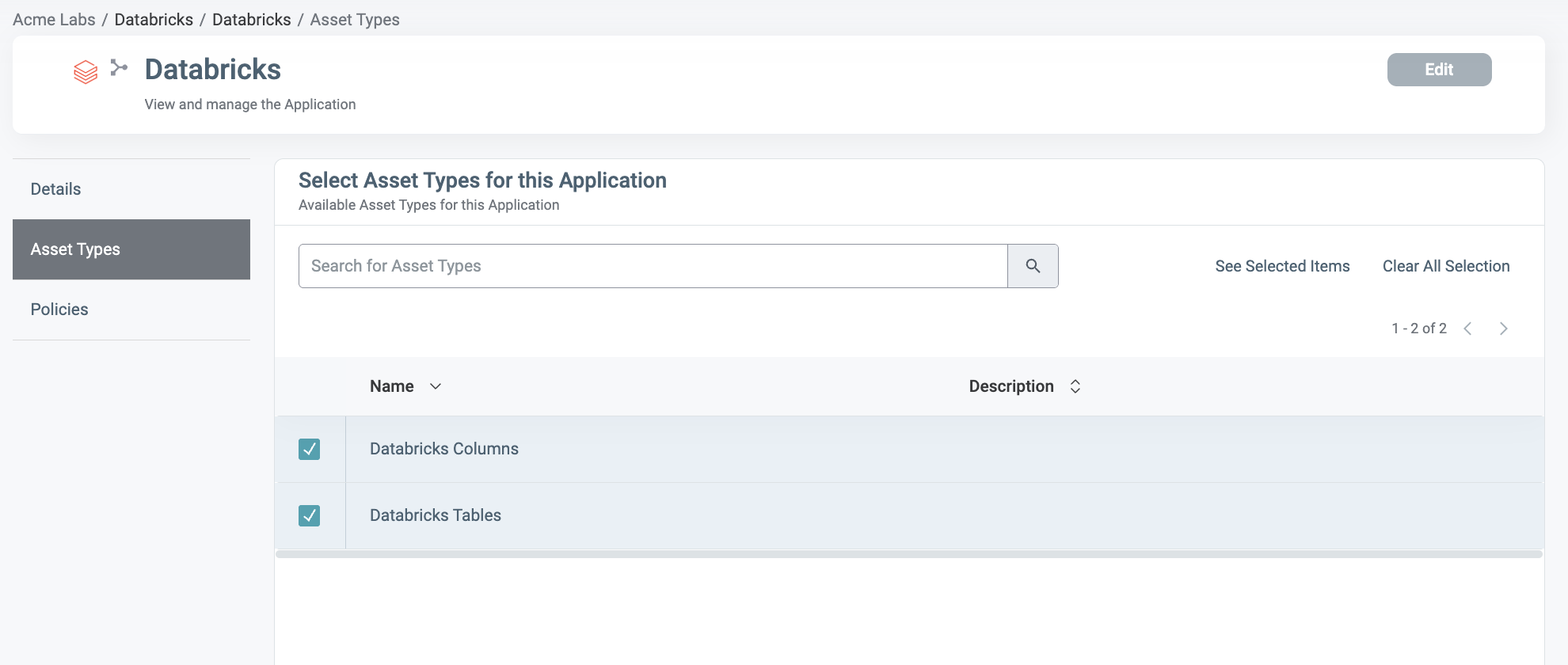Focus the Search for Asset Types field
The width and height of the screenshot is (1568, 665).
[653, 266]
